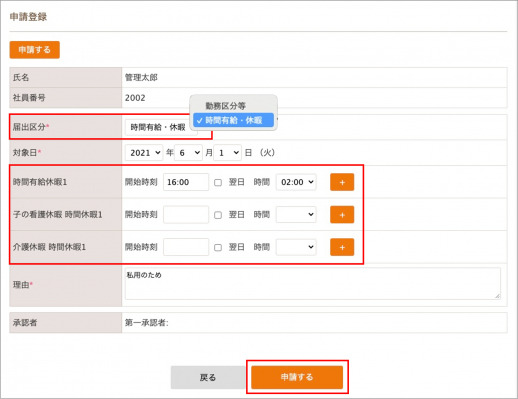This screenshot has height=399, width=518.
Task: Toggle 翌日 checkbox for 介護休暇 時間休暇1
Action: coord(218,247)
